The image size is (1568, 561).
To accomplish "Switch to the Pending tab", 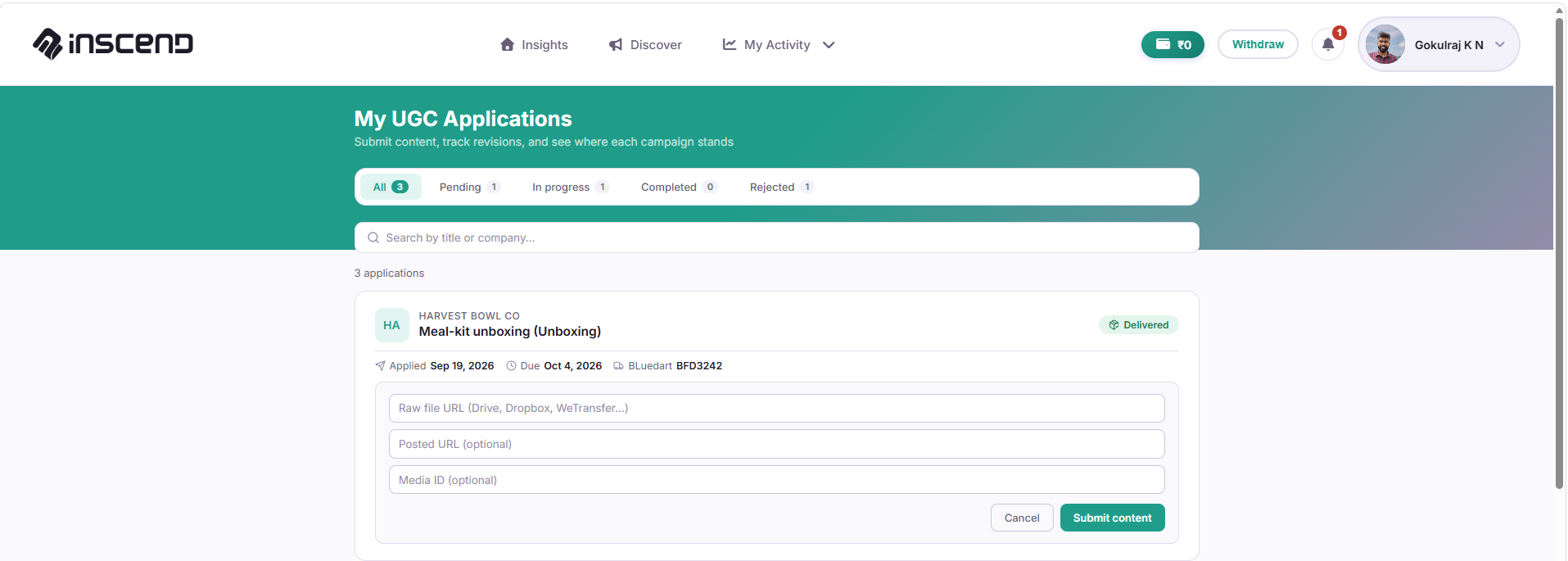I will (x=469, y=187).
